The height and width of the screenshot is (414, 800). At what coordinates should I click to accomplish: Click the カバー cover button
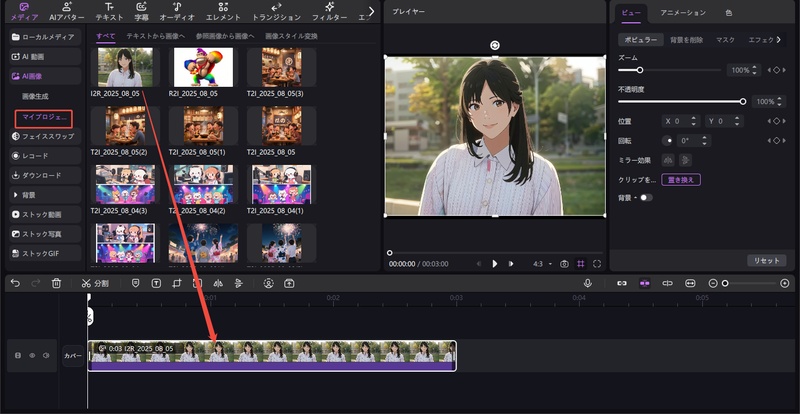pyautogui.click(x=73, y=356)
